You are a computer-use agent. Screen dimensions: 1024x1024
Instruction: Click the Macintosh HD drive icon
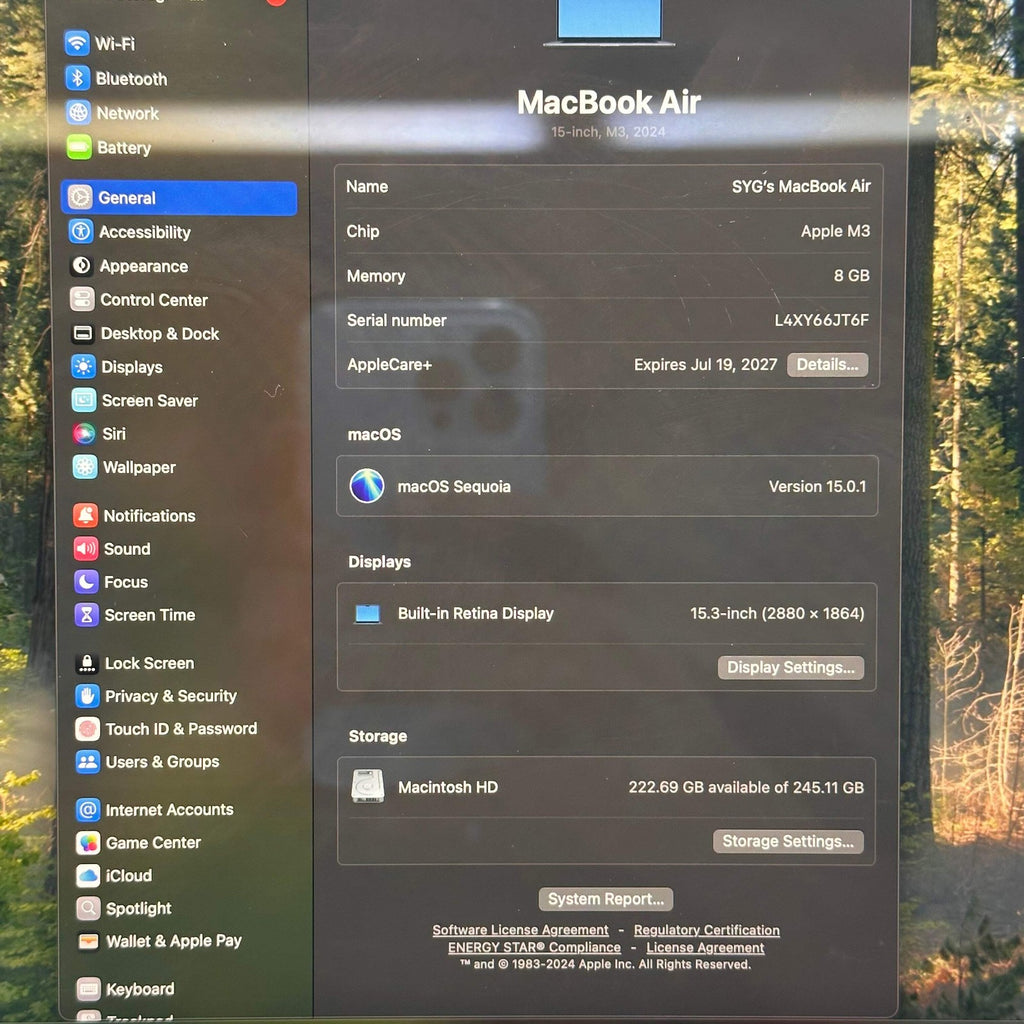click(368, 786)
